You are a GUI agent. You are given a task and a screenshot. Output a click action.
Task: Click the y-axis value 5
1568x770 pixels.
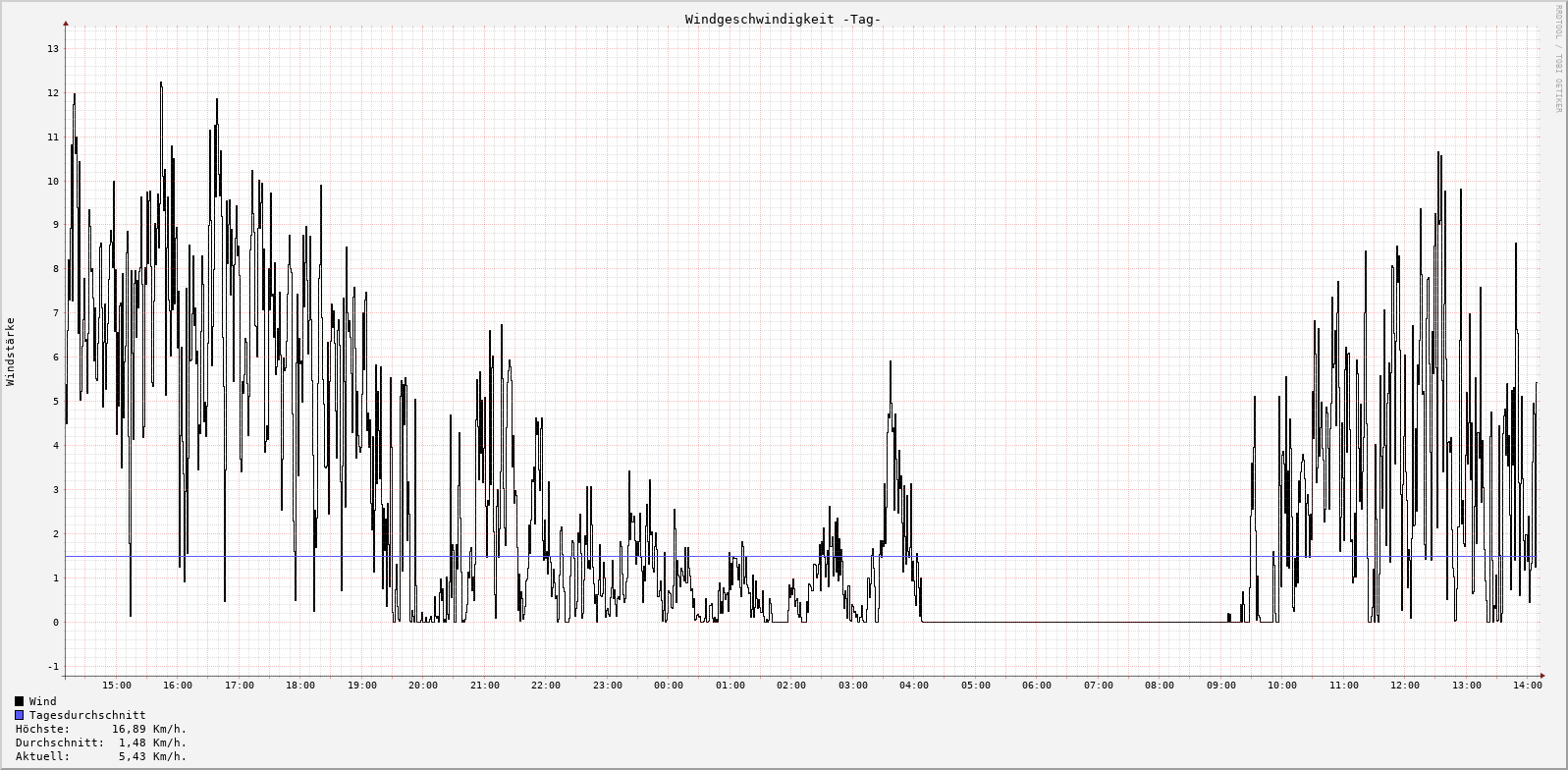56,402
